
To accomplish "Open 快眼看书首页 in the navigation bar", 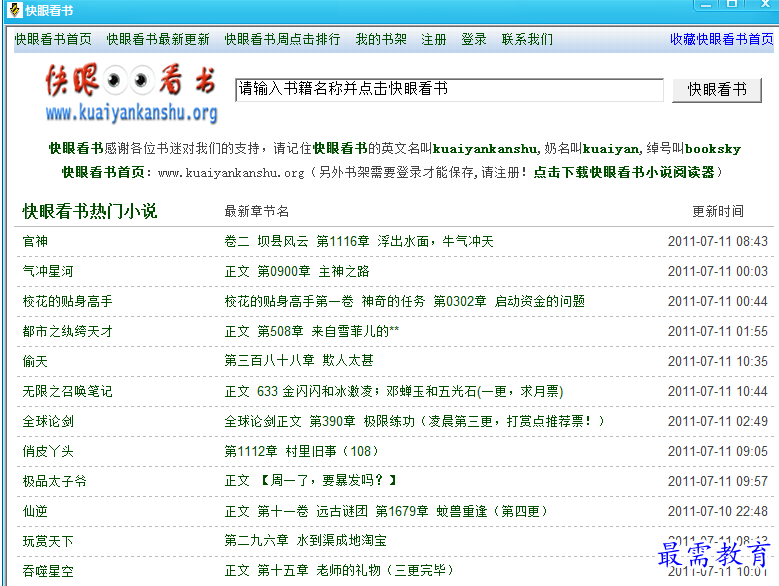I will [53, 39].
